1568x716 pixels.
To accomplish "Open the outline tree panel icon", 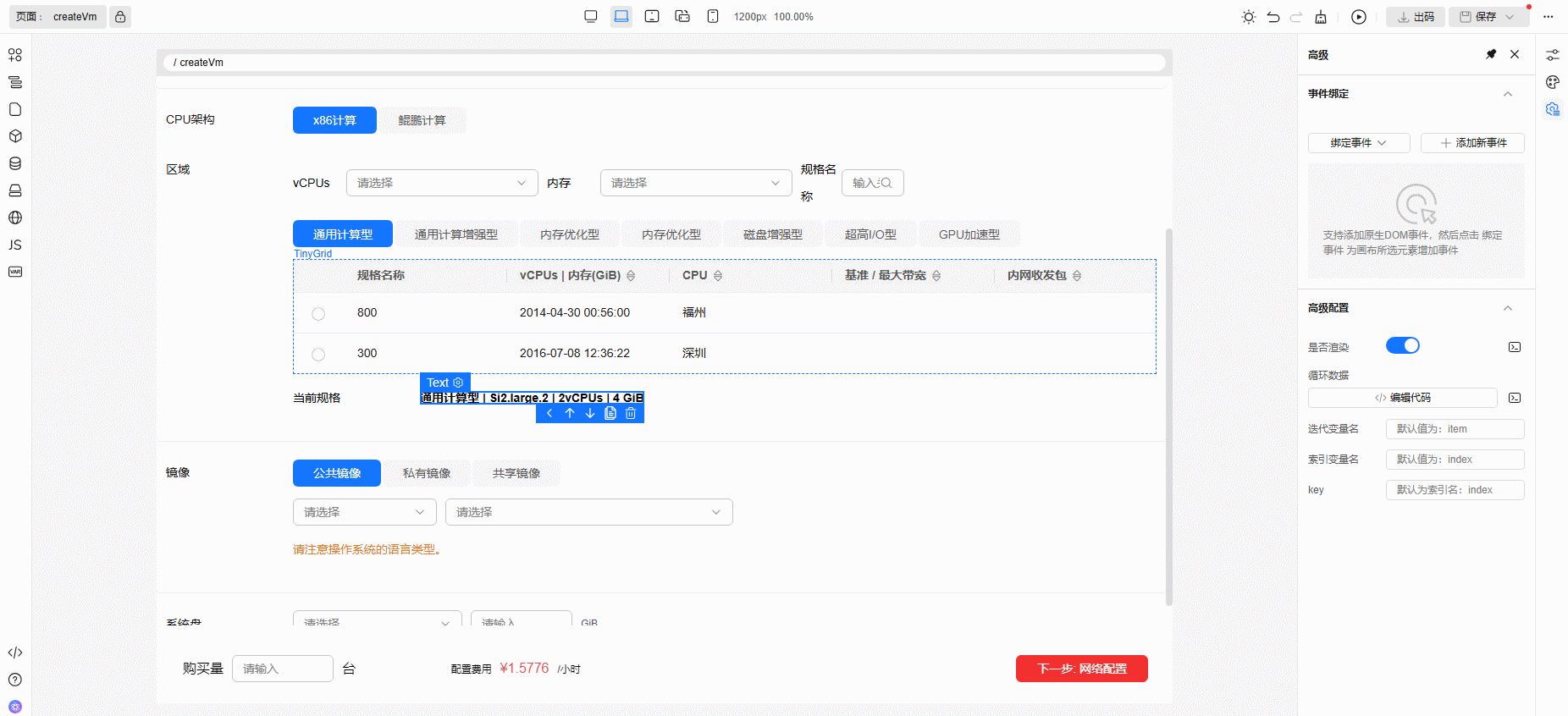I will click(x=15, y=82).
